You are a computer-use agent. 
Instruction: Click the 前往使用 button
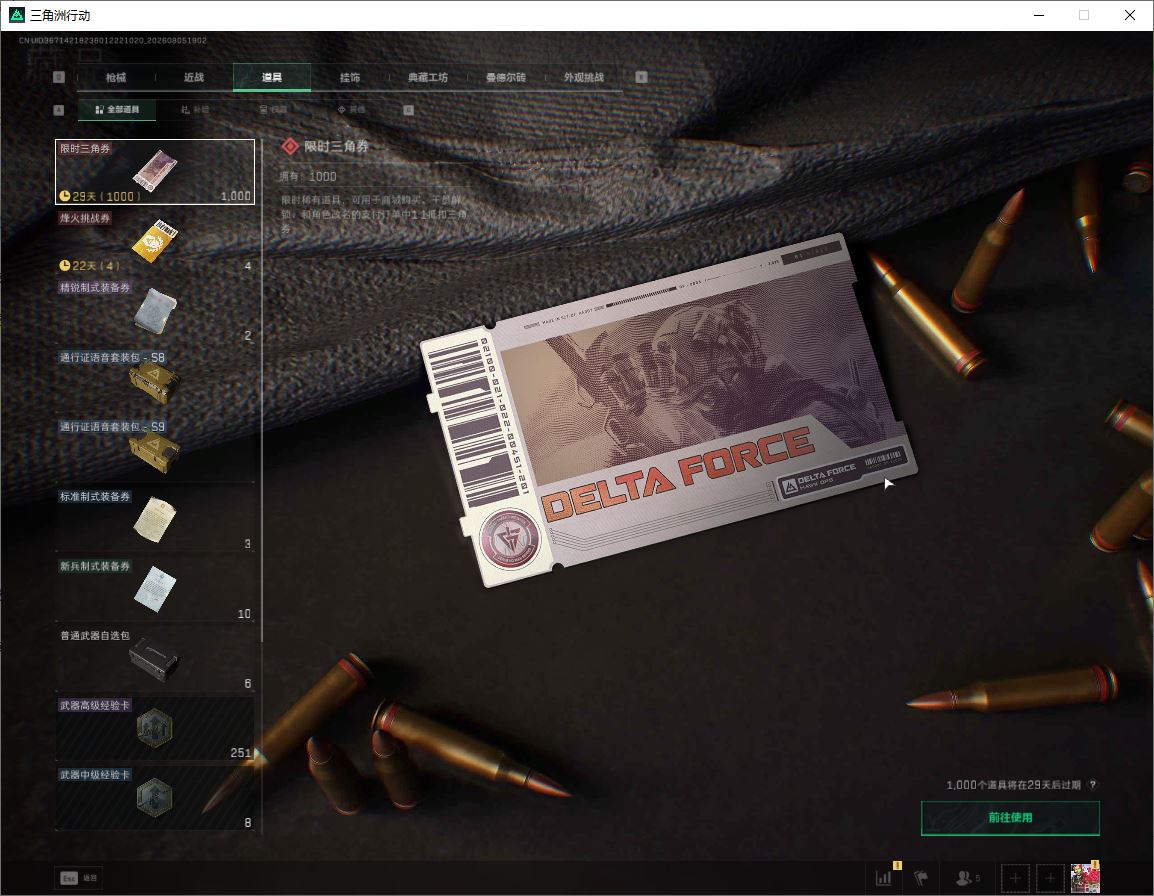(x=1010, y=818)
